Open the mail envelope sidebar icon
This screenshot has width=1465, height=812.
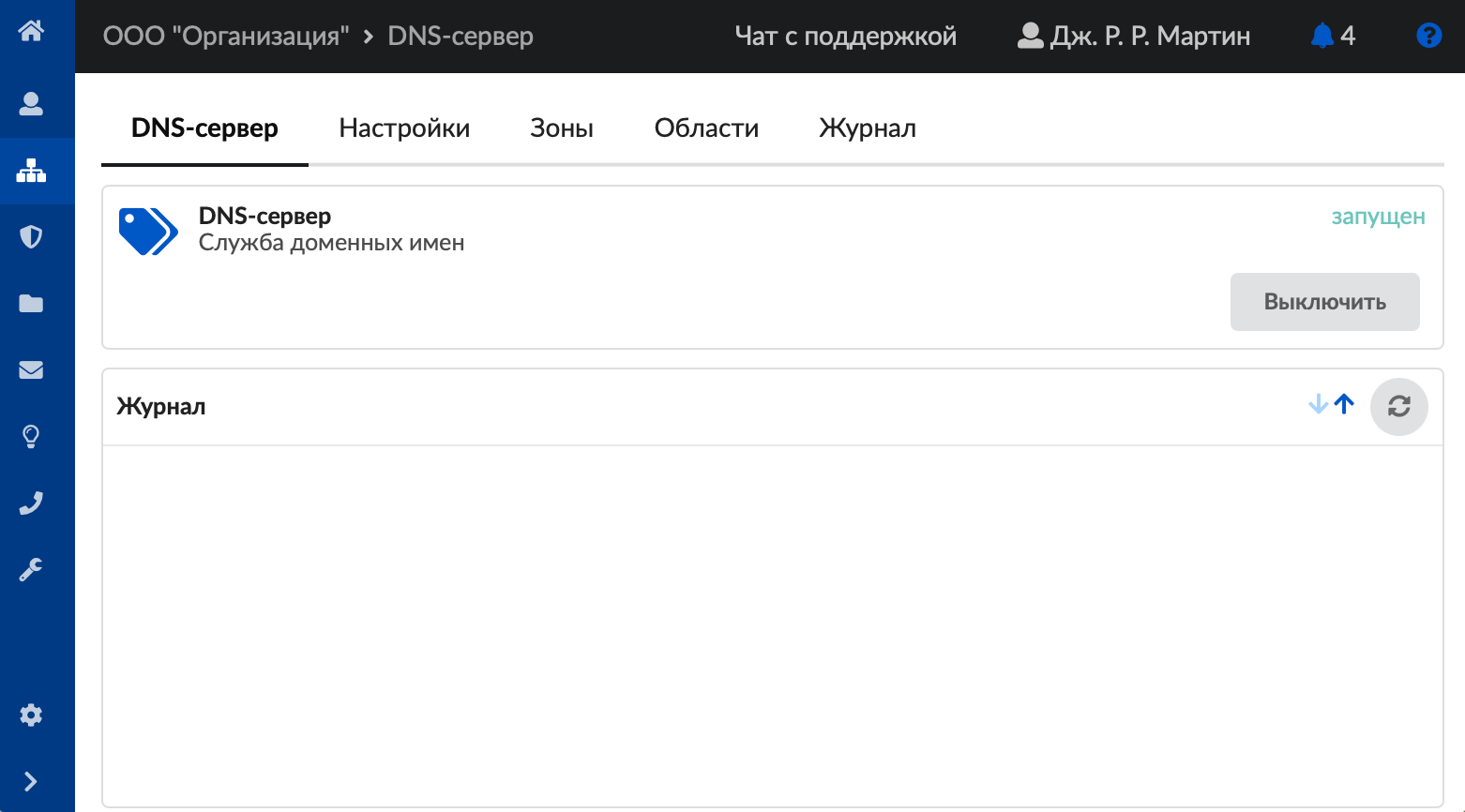pos(31,369)
